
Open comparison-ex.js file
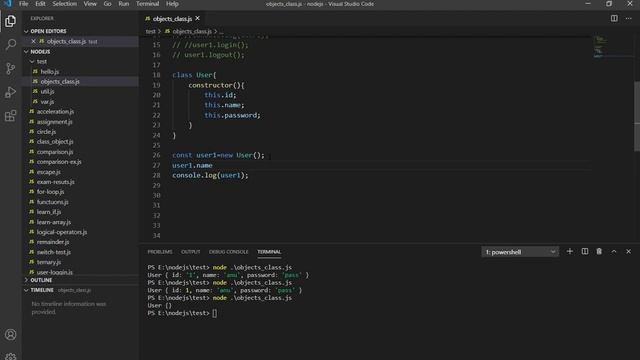[59, 162]
